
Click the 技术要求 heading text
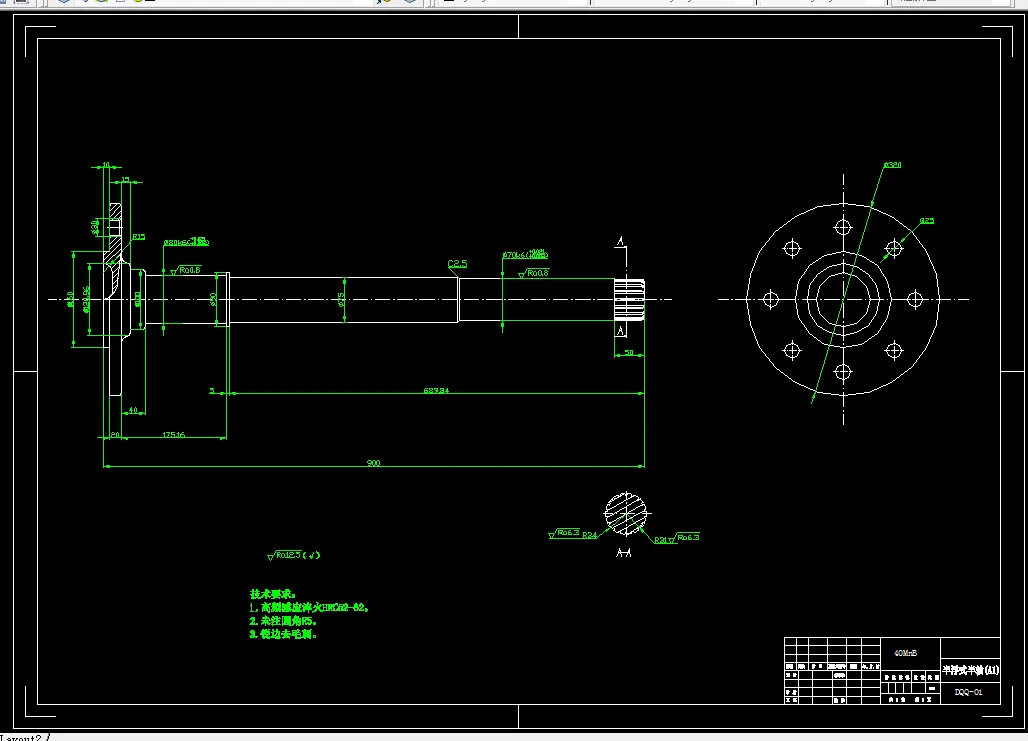click(x=273, y=594)
